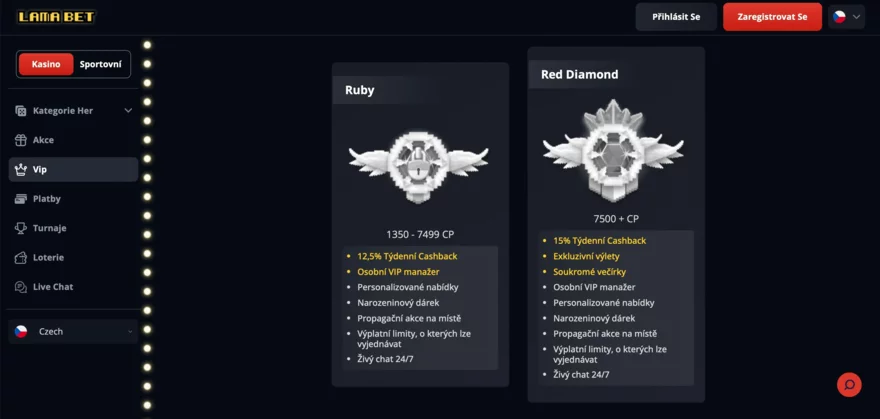The height and width of the screenshot is (419, 880).
Task: Click the Vip crown icon
Action: [x=22, y=170]
